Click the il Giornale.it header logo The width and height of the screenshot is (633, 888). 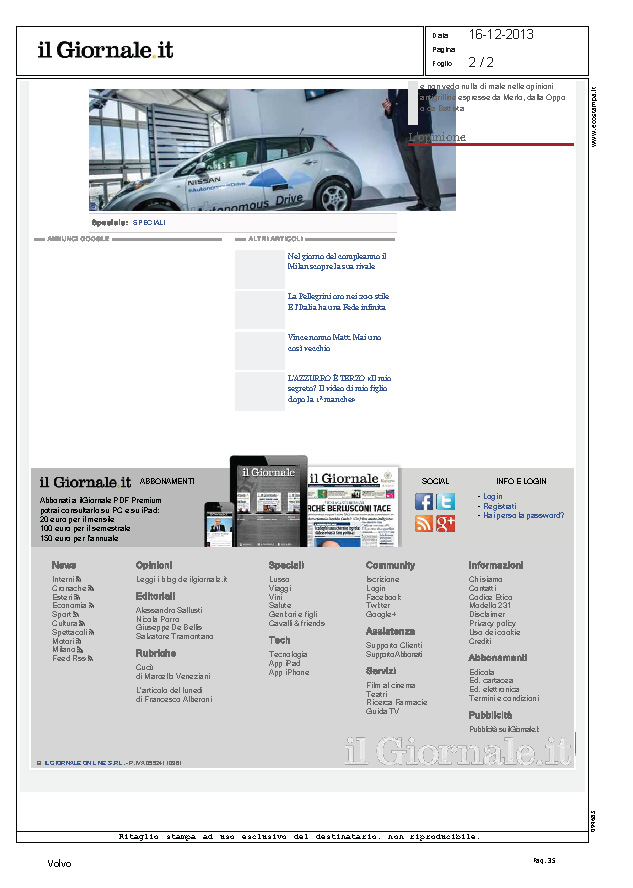105,50
